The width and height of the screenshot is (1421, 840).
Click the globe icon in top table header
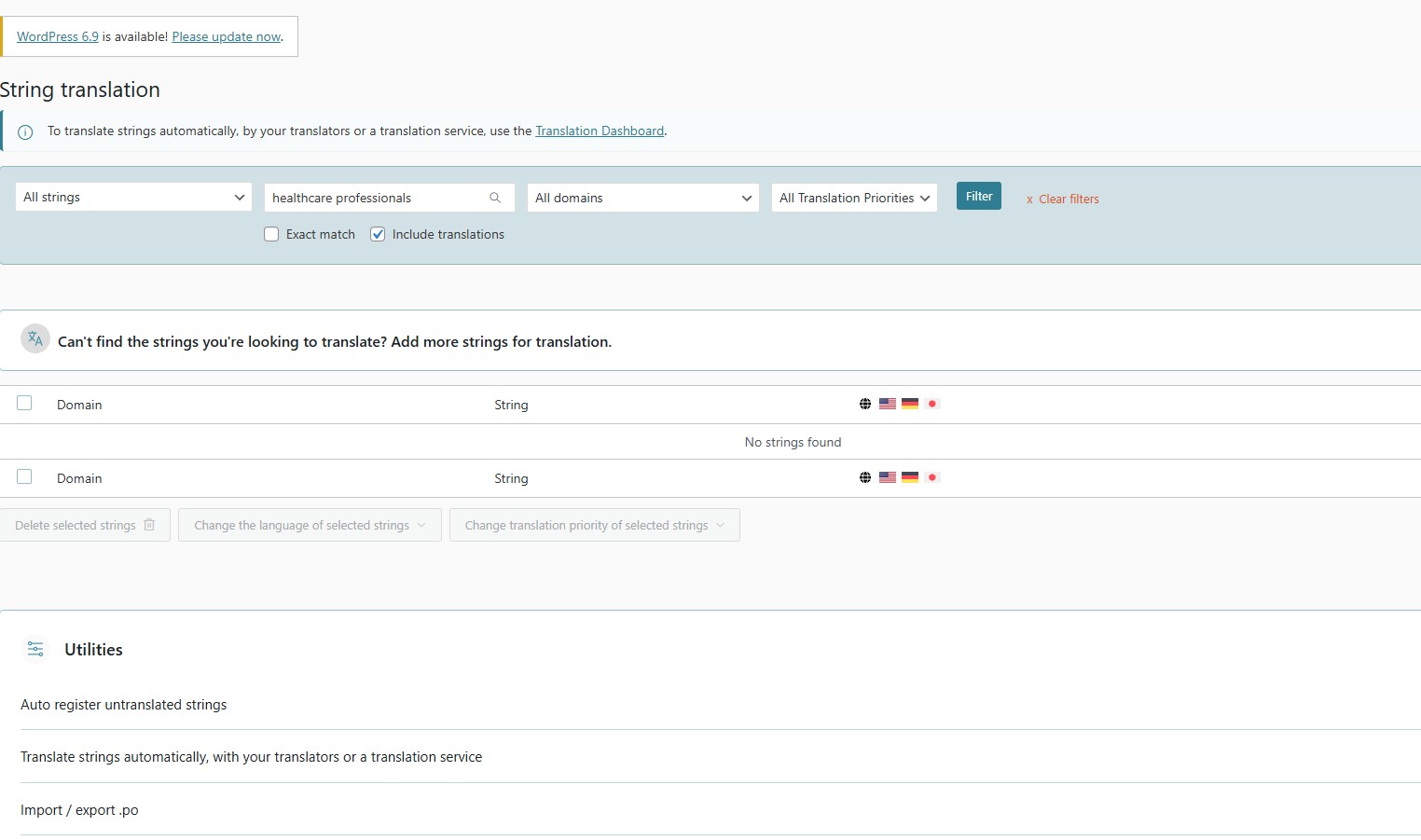tap(865, 404)
